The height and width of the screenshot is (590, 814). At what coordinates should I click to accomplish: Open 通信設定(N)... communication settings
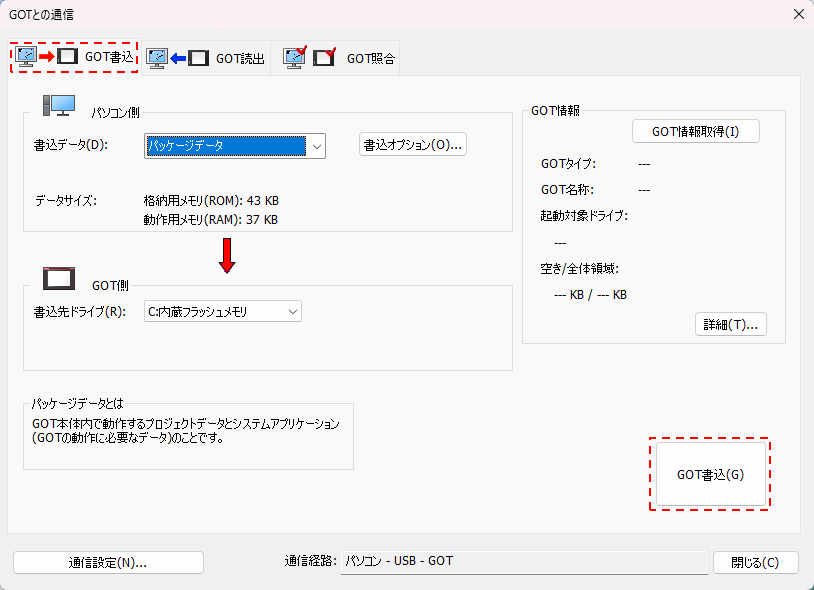click(x=108, y=562)
